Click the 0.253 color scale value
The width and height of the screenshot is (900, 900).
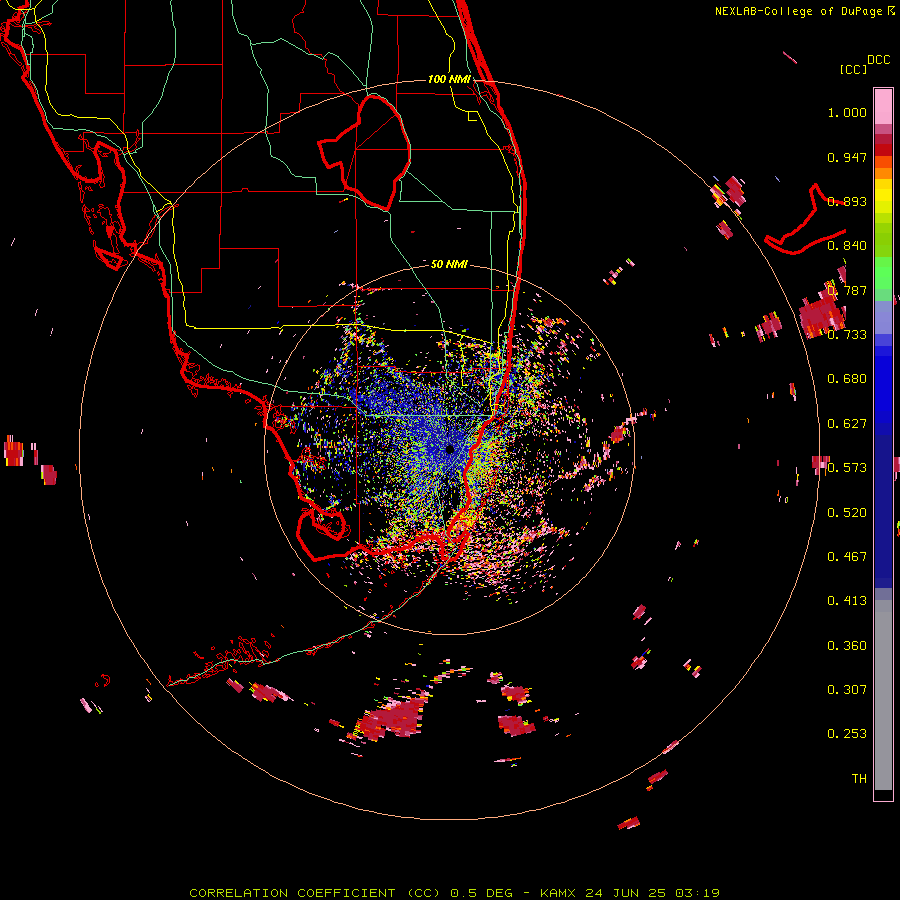point(847,734)
